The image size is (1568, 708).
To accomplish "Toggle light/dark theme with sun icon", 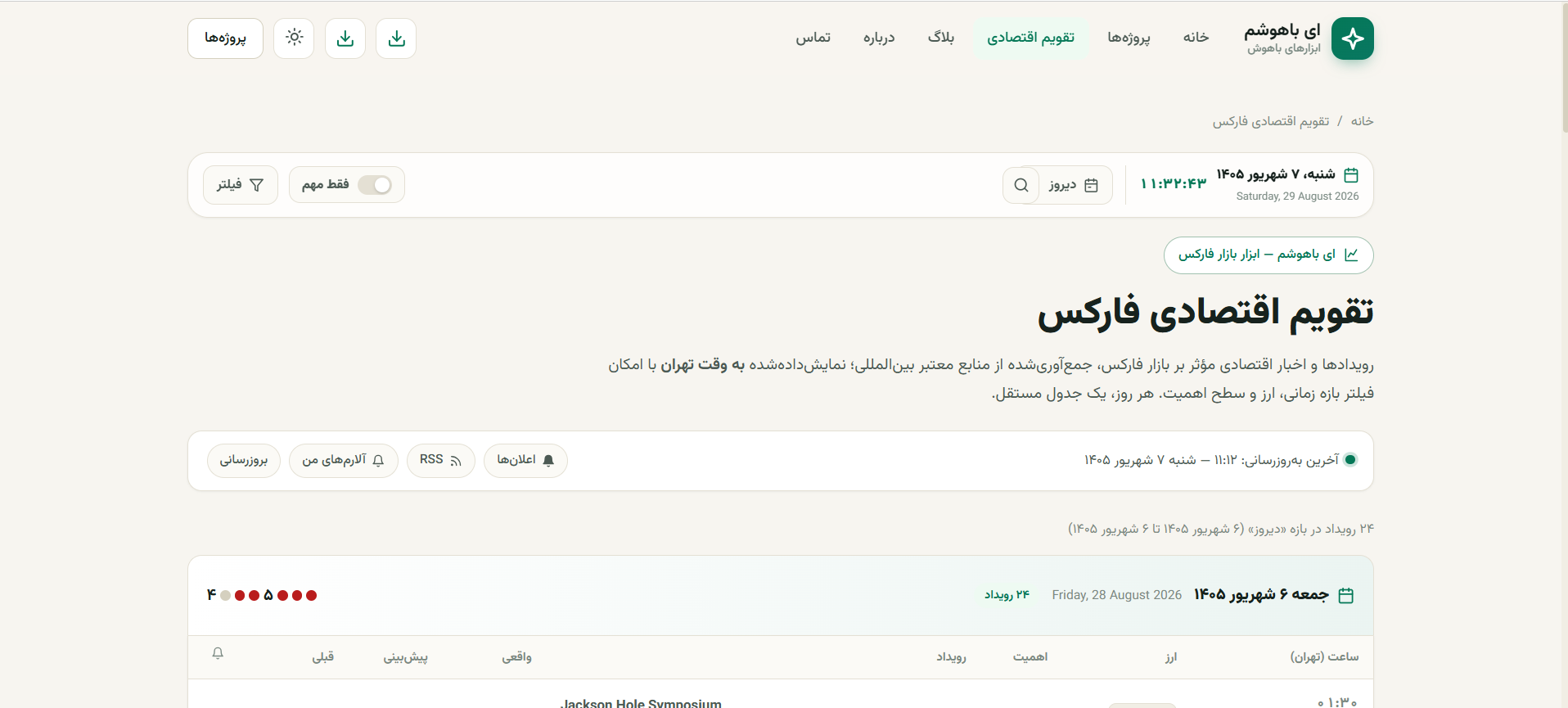I will 294,38.
